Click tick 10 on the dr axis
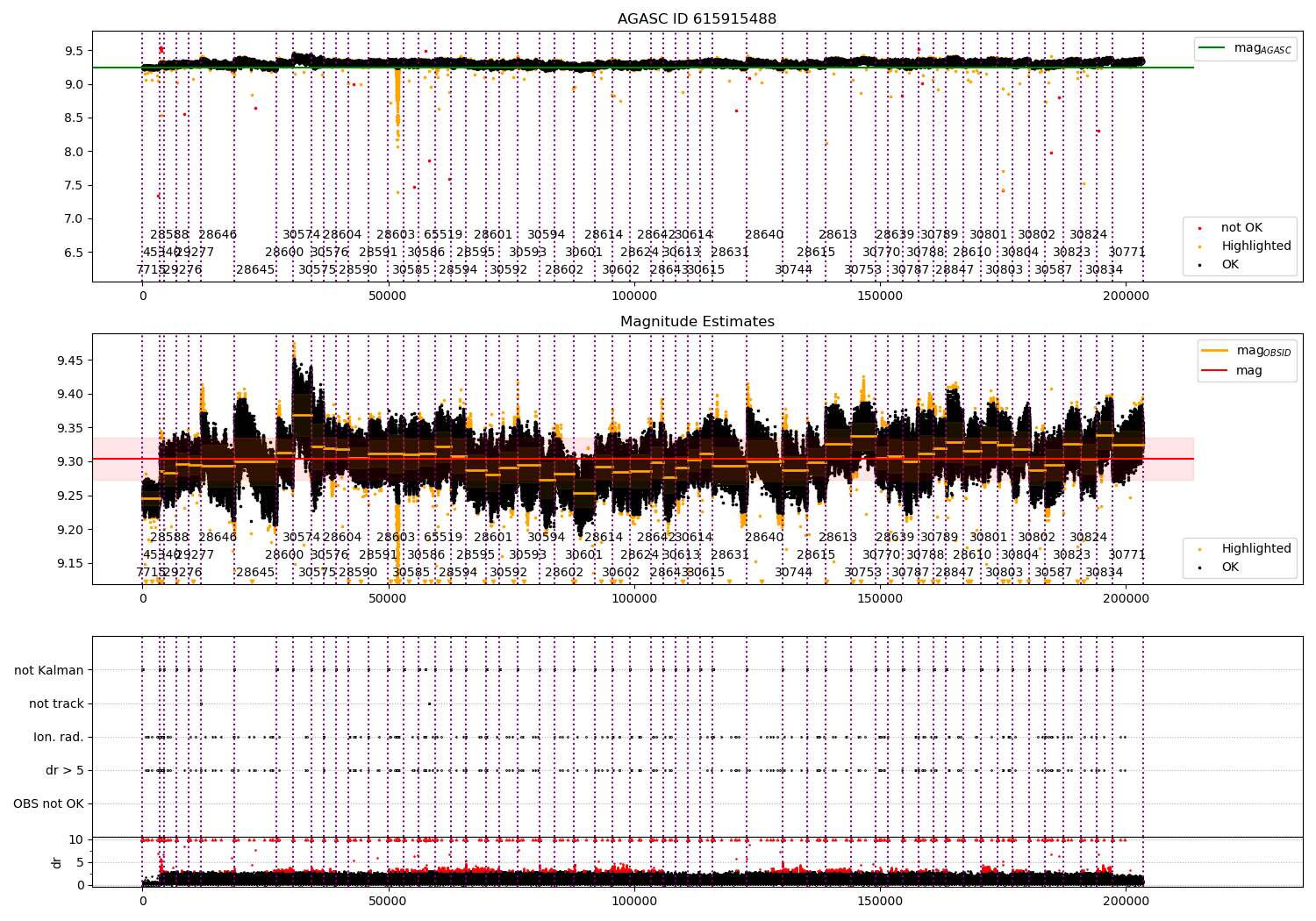 click(x=77, y=840)
